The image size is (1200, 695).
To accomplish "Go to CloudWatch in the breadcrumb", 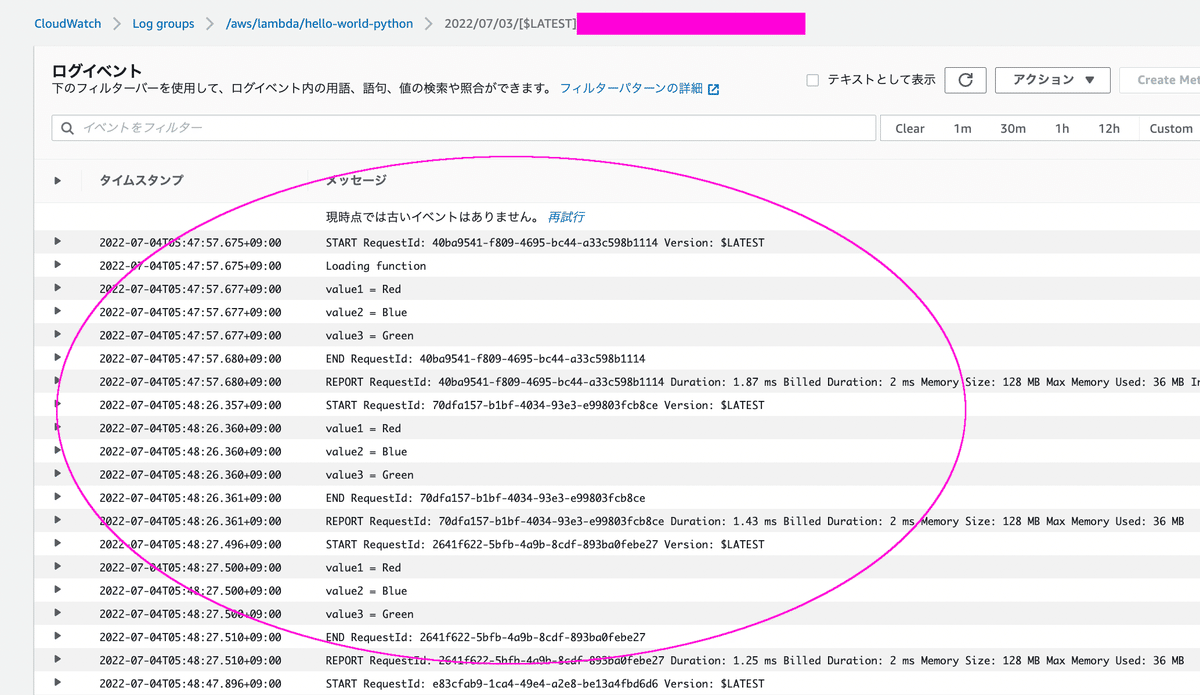I will [x=68, y=24].
